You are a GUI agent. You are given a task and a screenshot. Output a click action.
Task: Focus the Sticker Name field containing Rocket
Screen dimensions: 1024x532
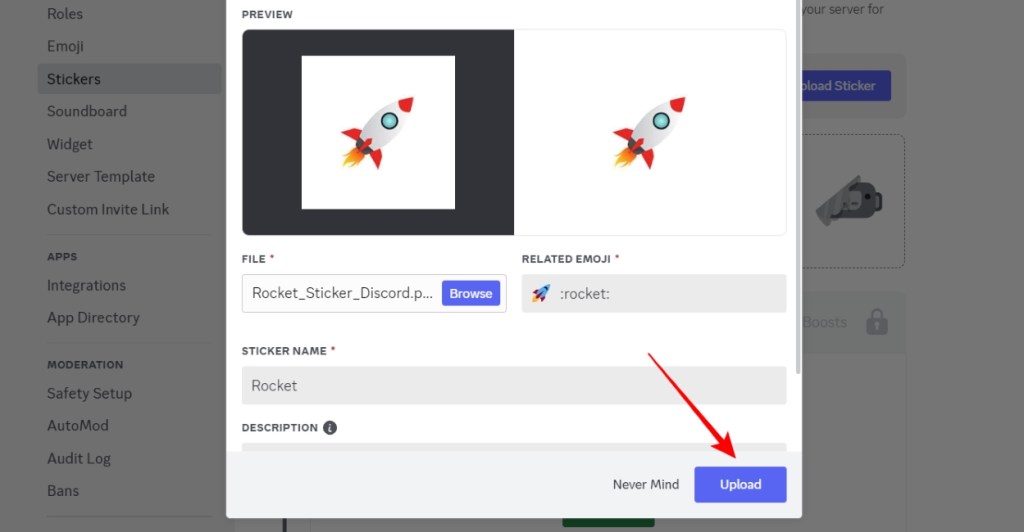click(514, 385)
